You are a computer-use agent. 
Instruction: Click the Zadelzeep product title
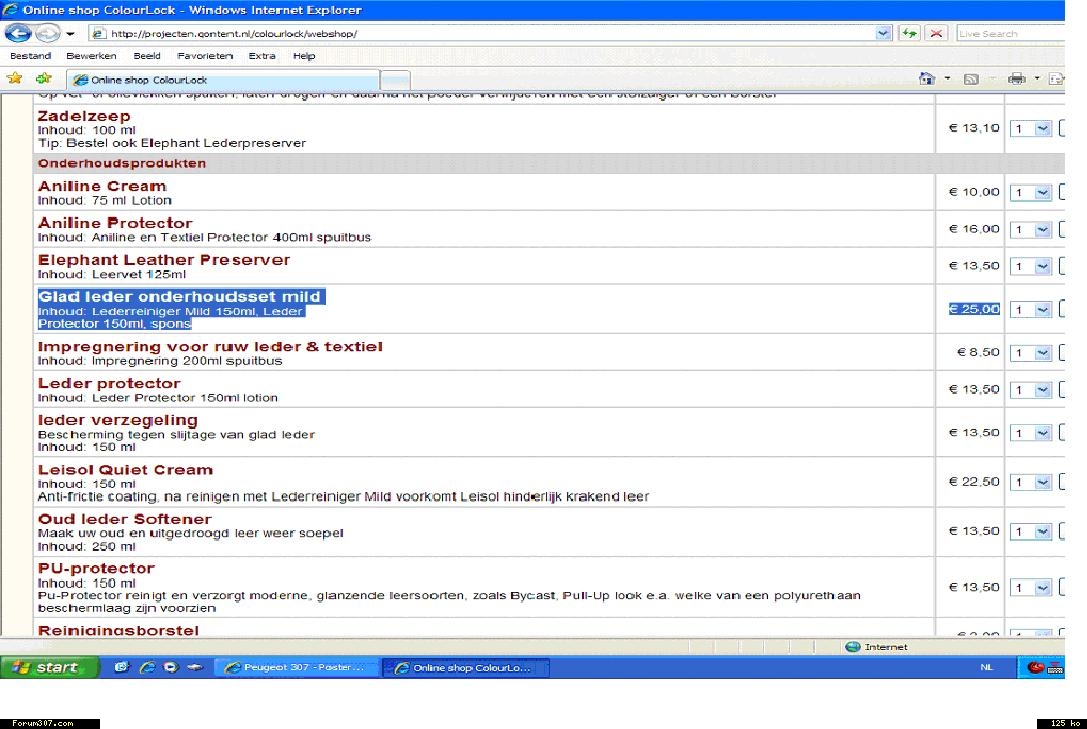point(84,116)
